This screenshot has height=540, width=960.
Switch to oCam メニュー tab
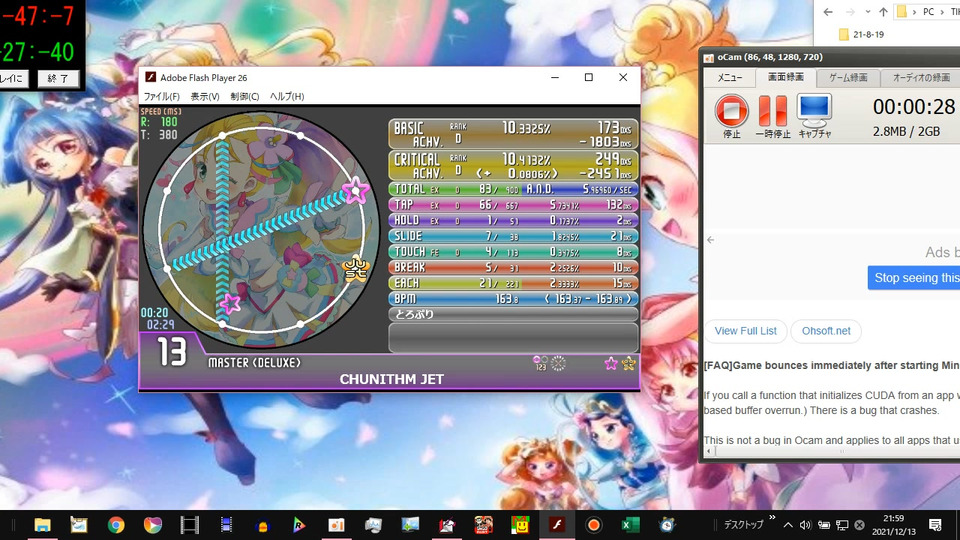click(729, 77)
